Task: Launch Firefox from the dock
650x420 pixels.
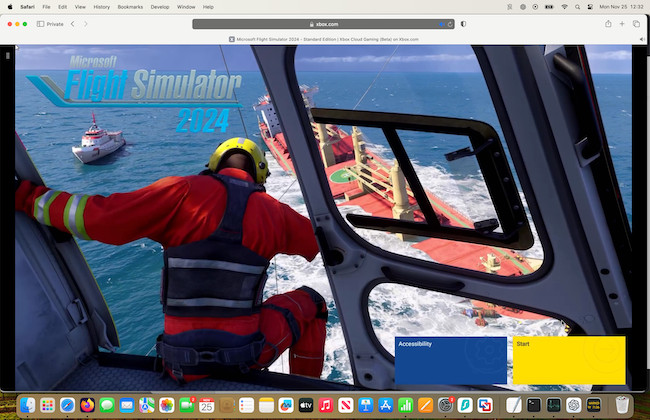Action: (87, 405)
